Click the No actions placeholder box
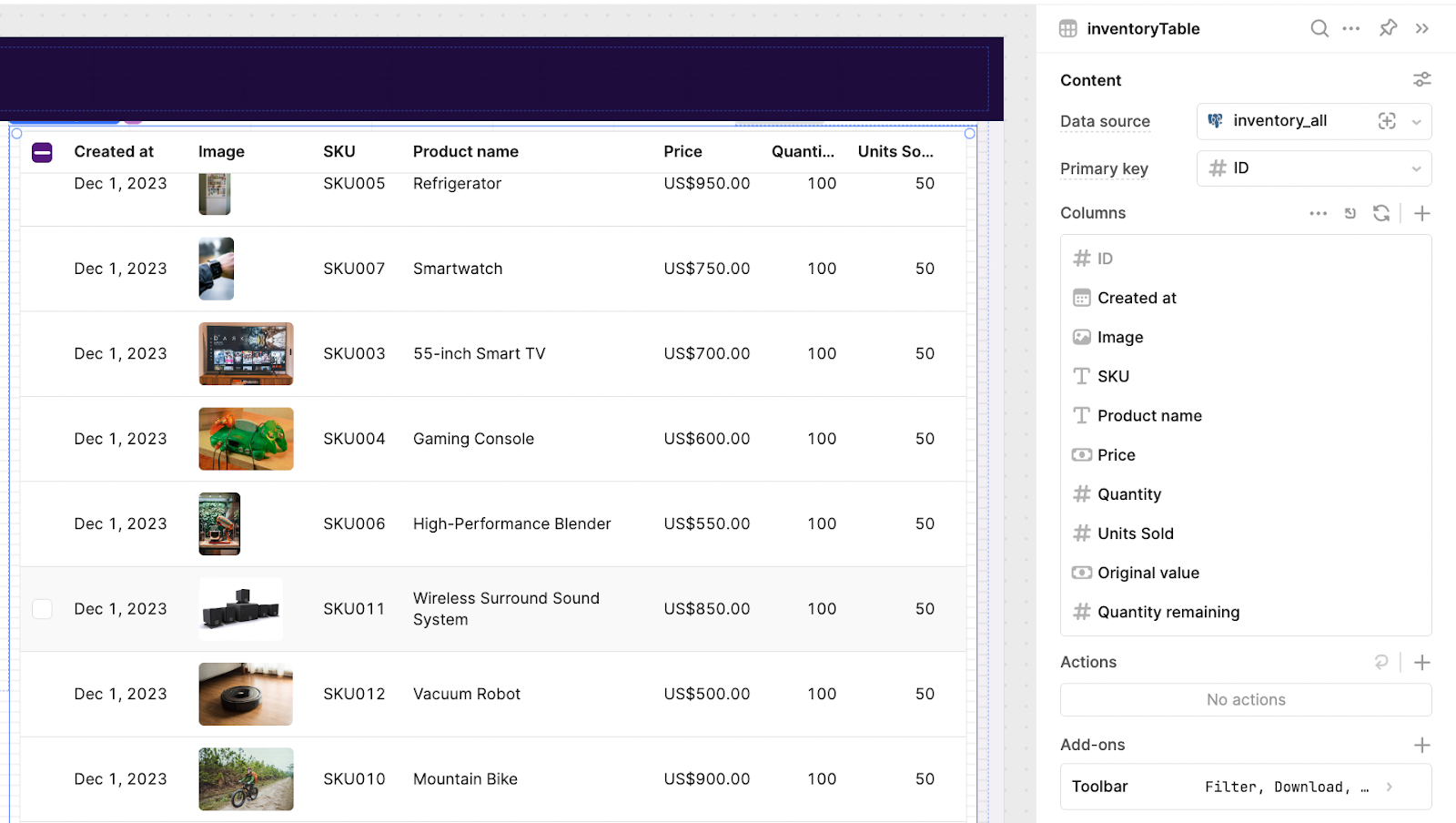Image resolution: width=1456 pixels, height=823 pixels. point(1246,700)
